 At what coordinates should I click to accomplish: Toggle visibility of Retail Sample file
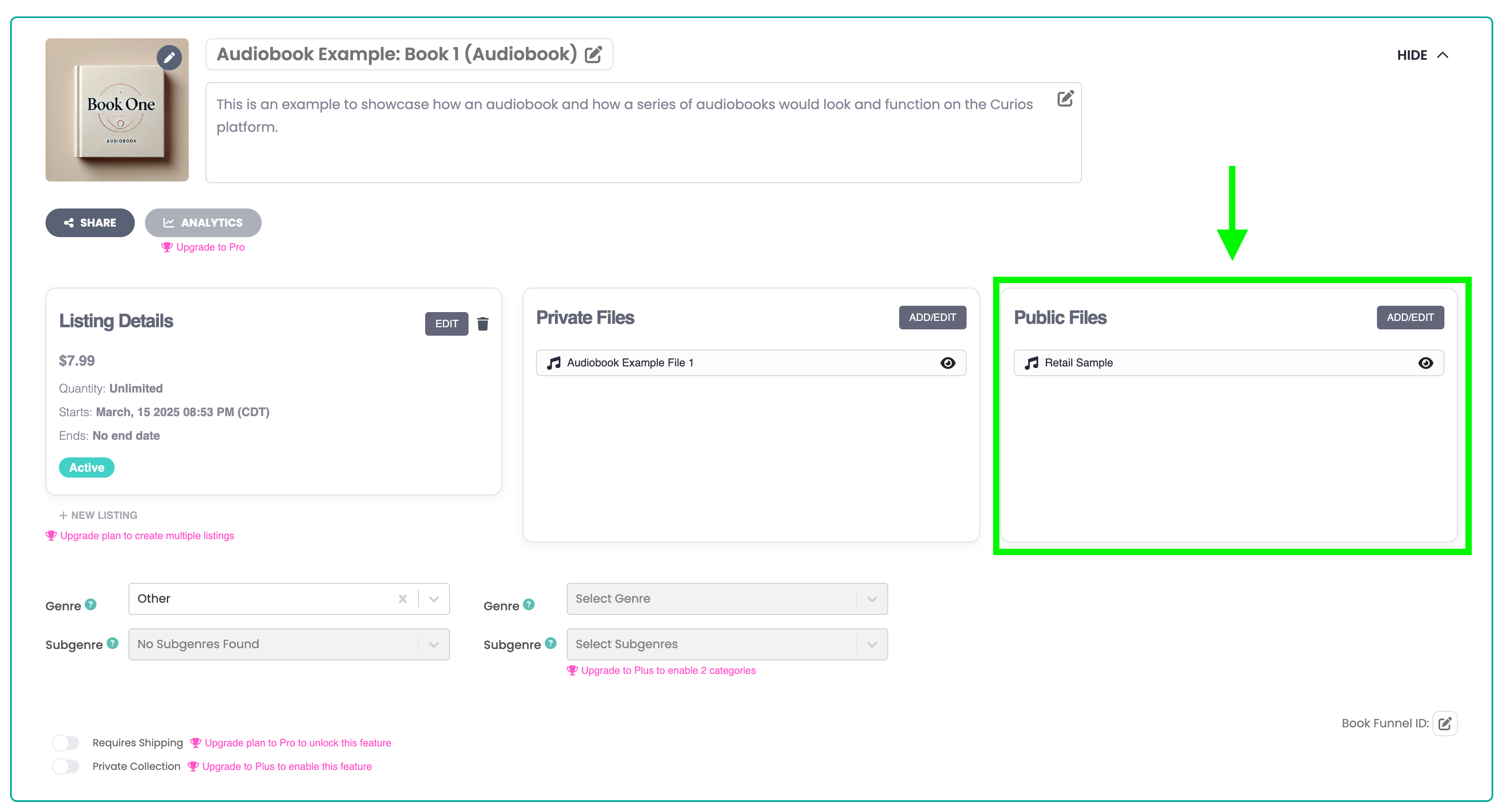click(1425, 363)
